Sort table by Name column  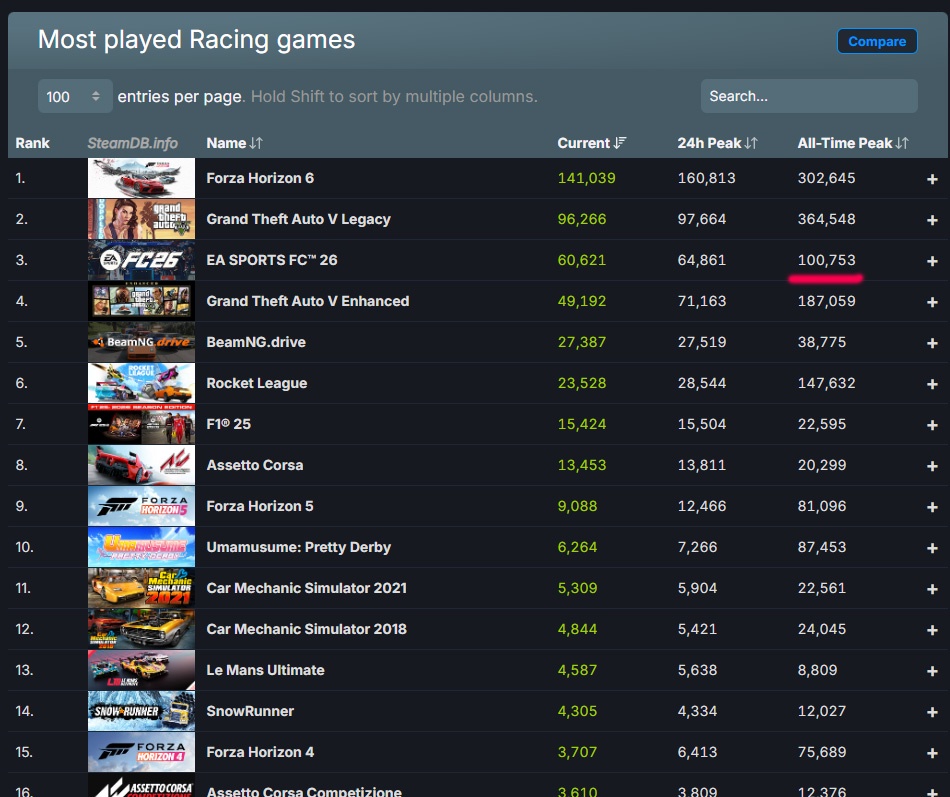234,143
